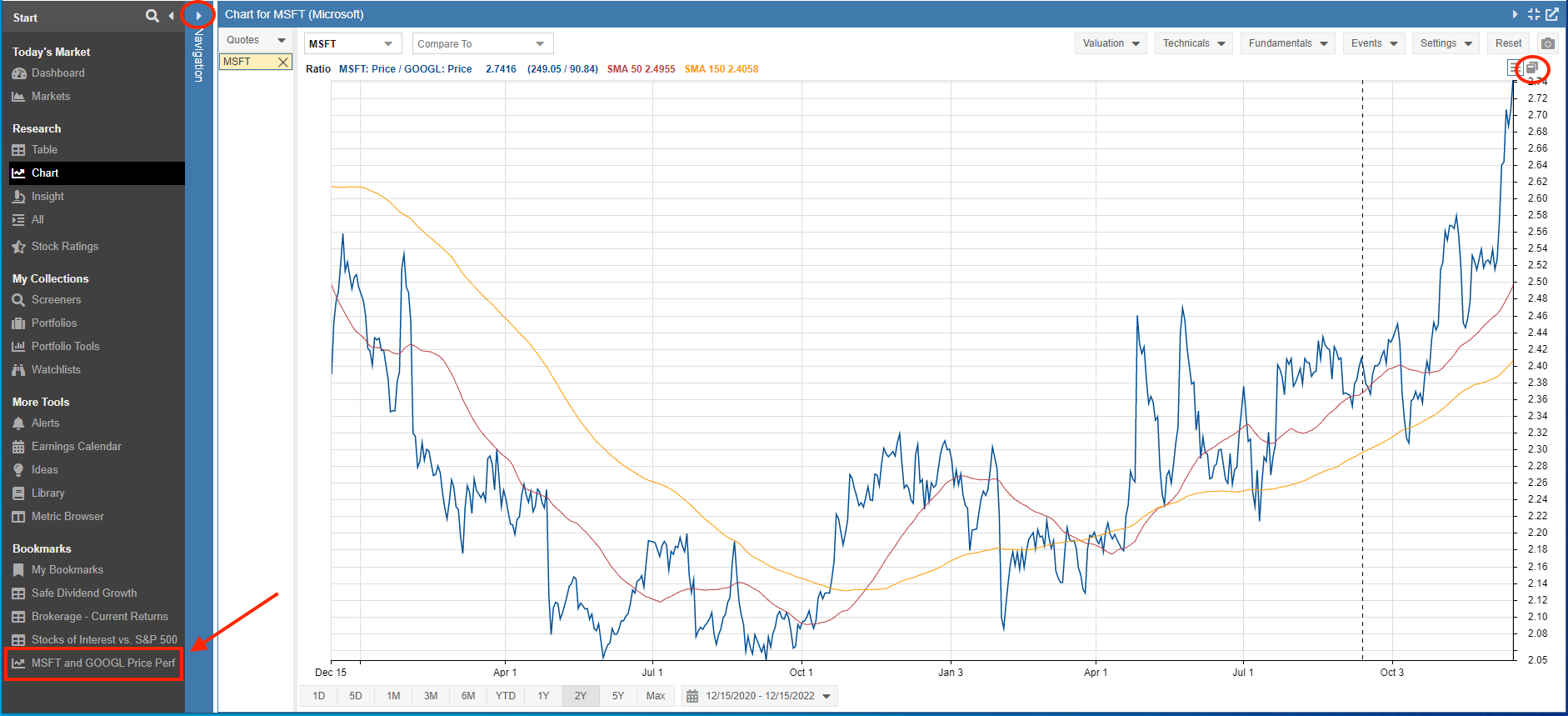Expand the Events menu
This screenshot has height=716, width=1568.
pos(1375,43)
